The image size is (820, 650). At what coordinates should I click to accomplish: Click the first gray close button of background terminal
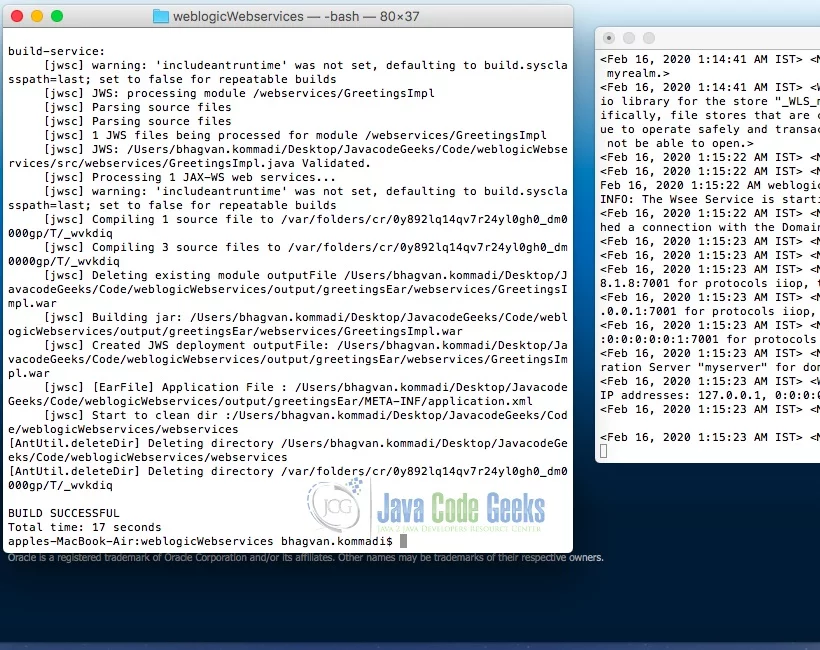tap(609, 38)
